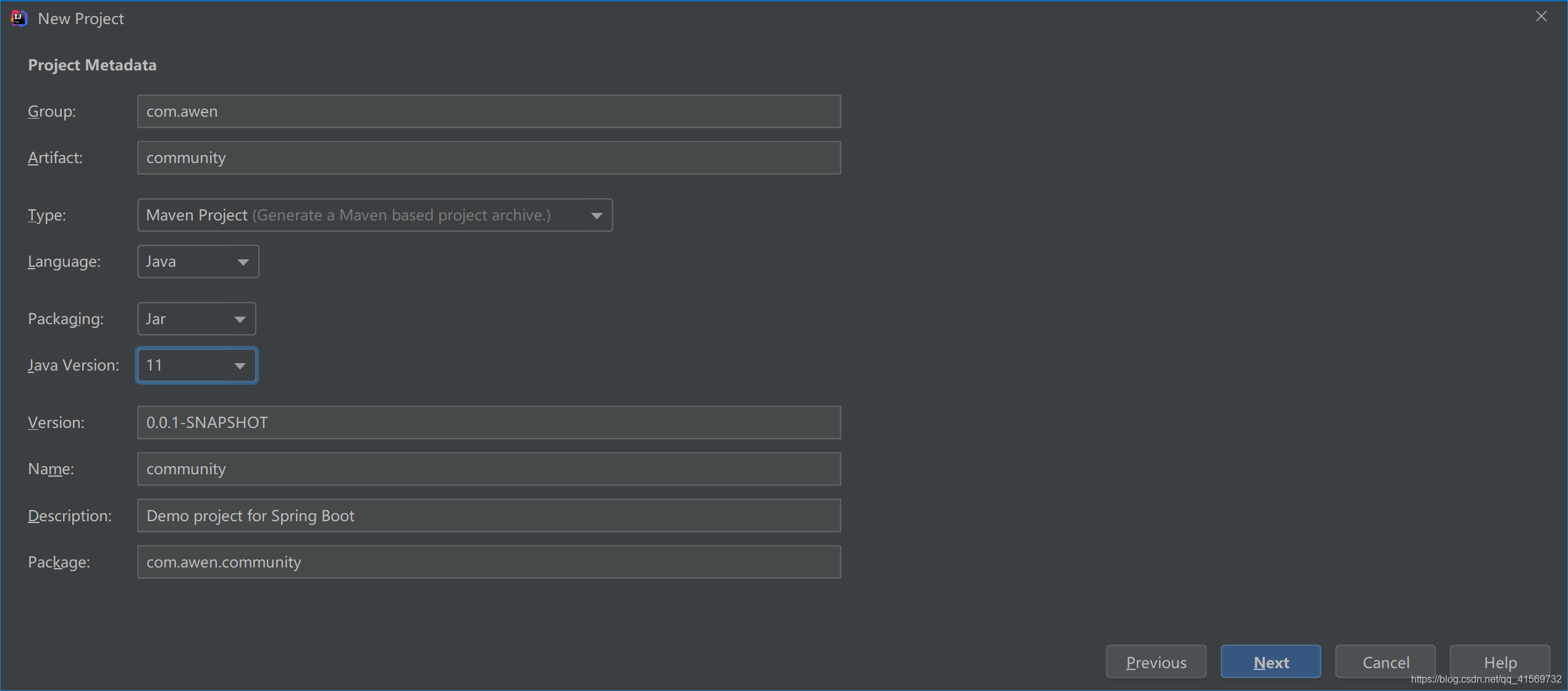This screenshot has width=1568, height=691.
Task: Open the Type dropdown showing Maven Project
Action: click(374, 215)
